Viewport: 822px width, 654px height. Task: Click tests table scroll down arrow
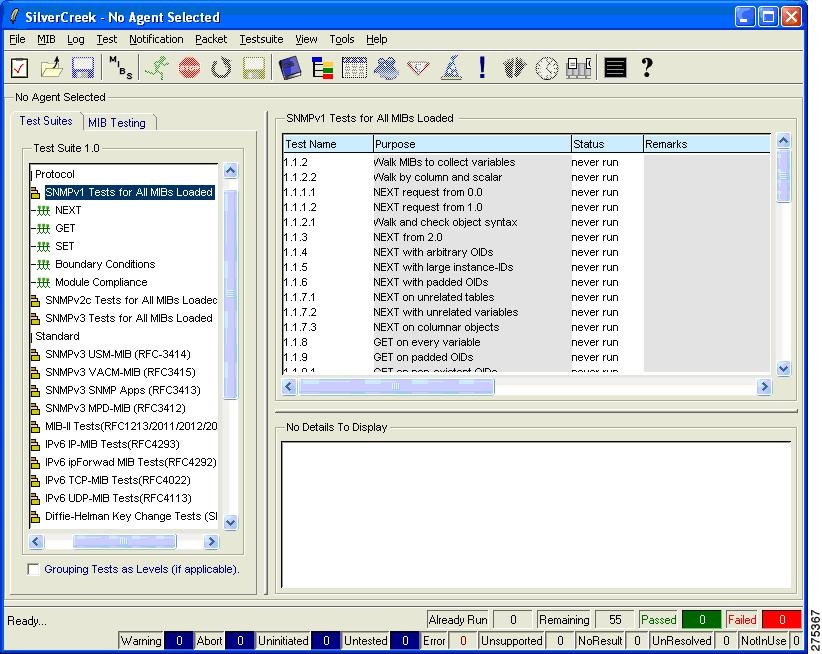coord(783,369)
